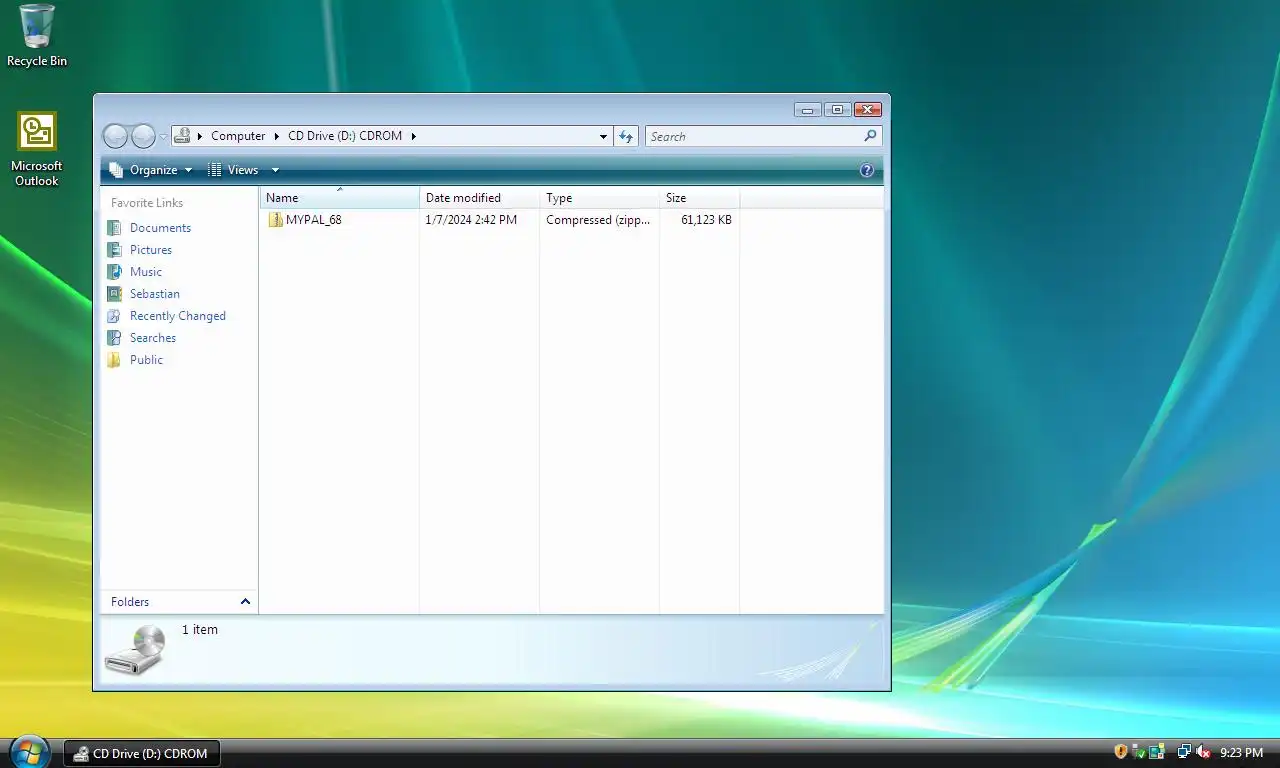This screenshot has width=1280, height=768.
Task: Sort files by the Name column
Action: pyautogui.click(x=340, y=198)
